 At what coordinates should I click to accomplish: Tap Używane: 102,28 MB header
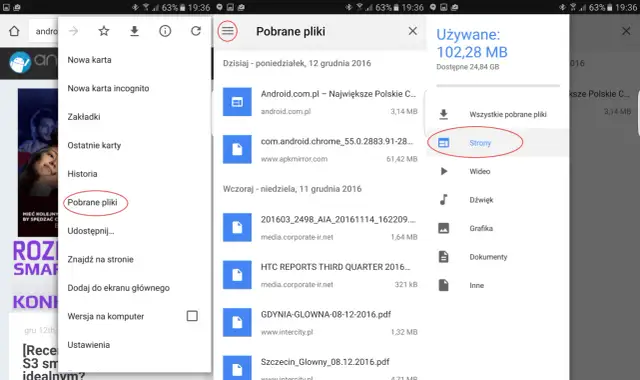[472, 43]
